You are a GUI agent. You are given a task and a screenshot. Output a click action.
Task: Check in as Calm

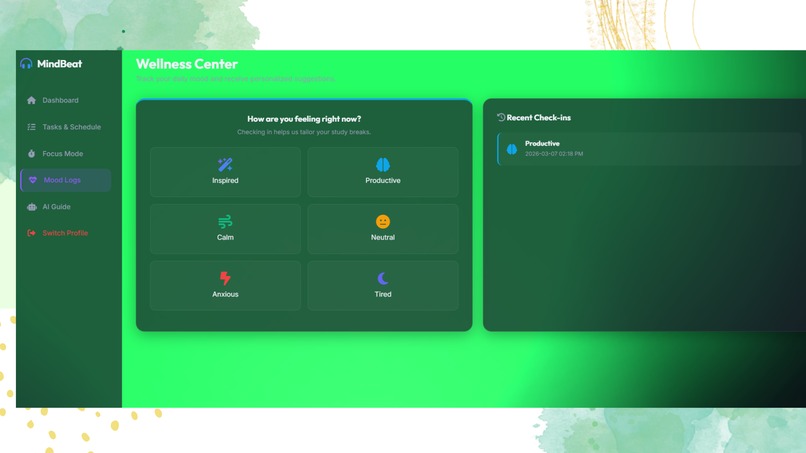(x=225, y=229)
